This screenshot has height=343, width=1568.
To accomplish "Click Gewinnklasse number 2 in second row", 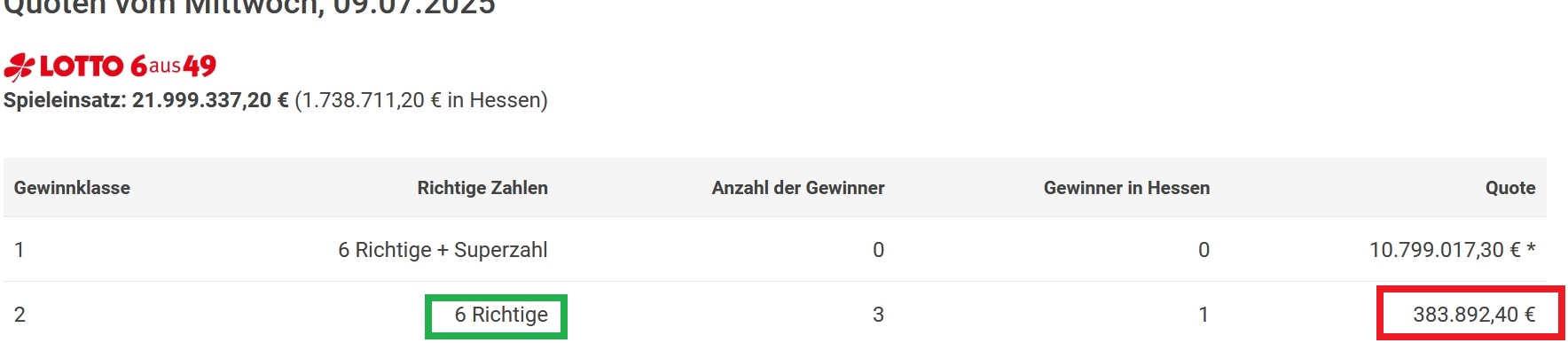I will [20, 315].
